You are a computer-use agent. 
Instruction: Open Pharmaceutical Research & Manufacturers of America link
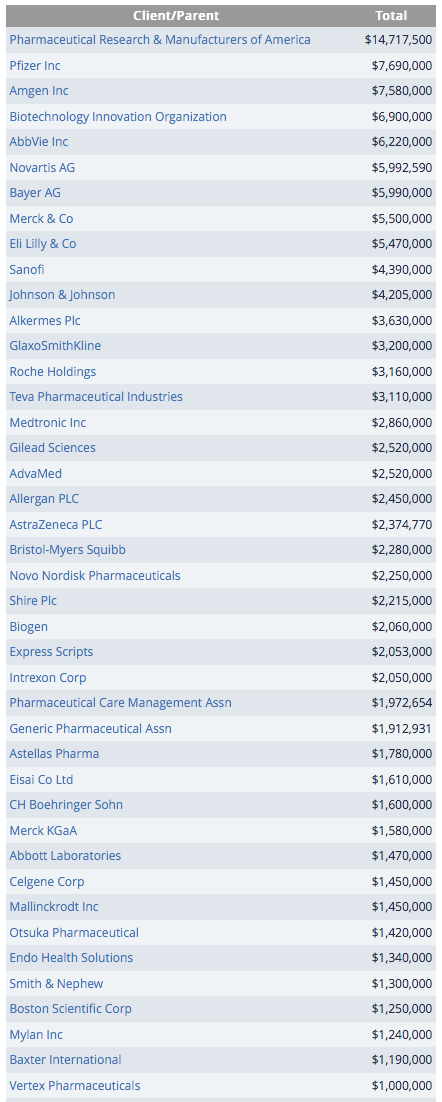click(x=160, y=40)
